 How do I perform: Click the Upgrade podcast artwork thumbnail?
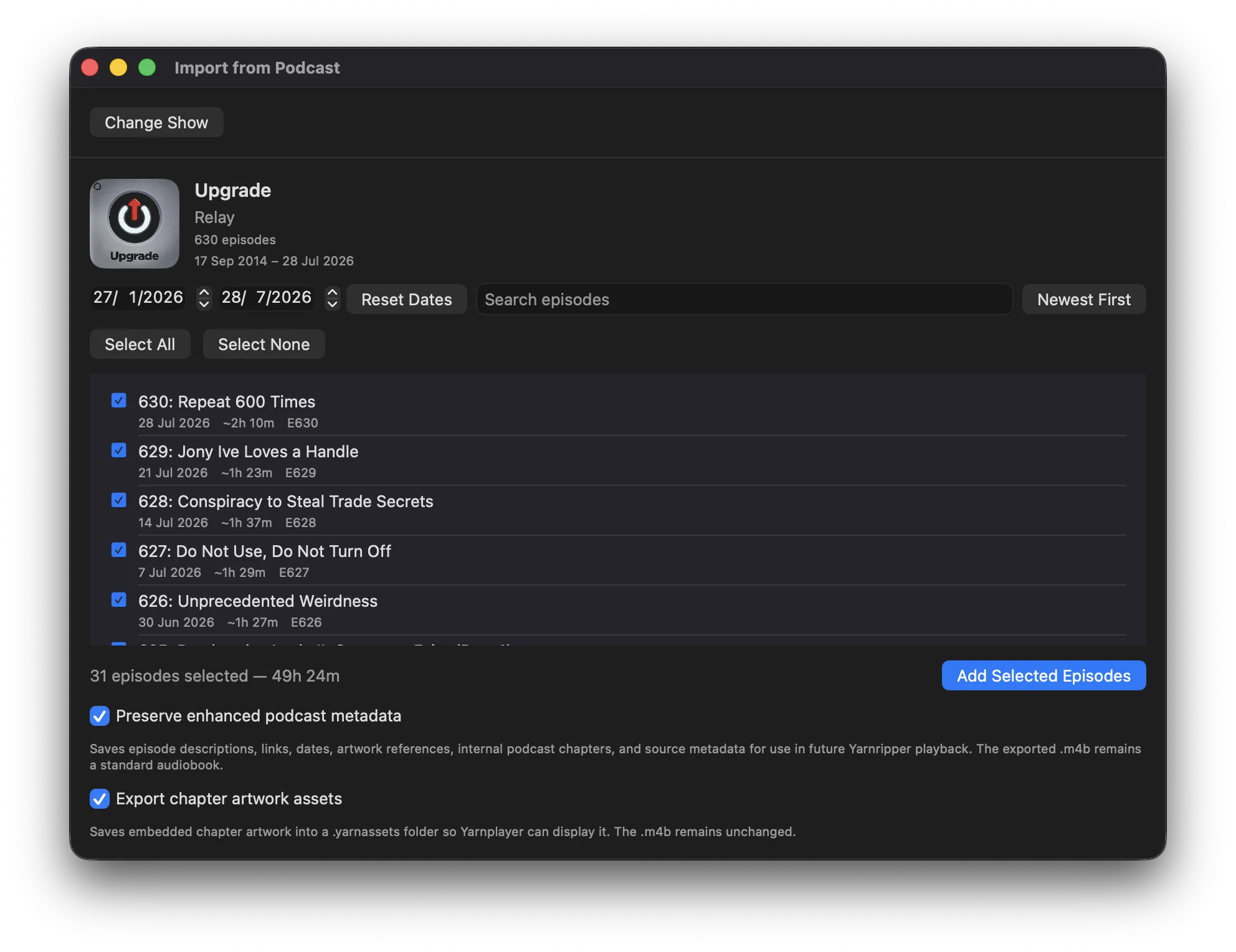coord(135,224)
